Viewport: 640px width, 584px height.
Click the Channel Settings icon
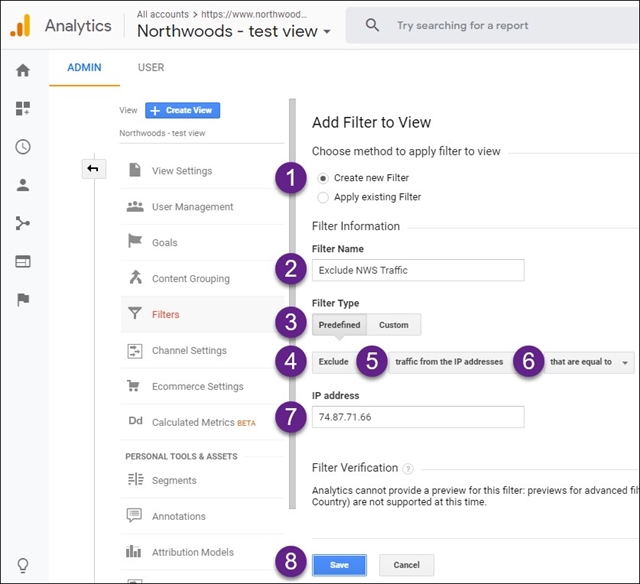point(135,351)
